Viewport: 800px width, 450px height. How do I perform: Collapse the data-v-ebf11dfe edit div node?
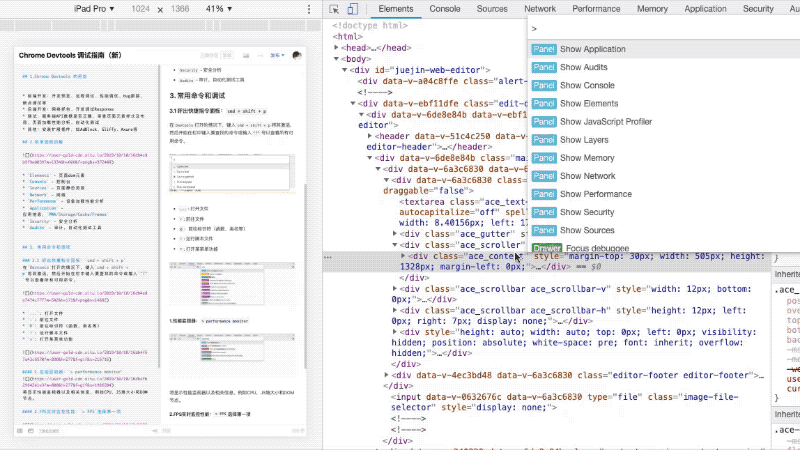click(353, 103)
